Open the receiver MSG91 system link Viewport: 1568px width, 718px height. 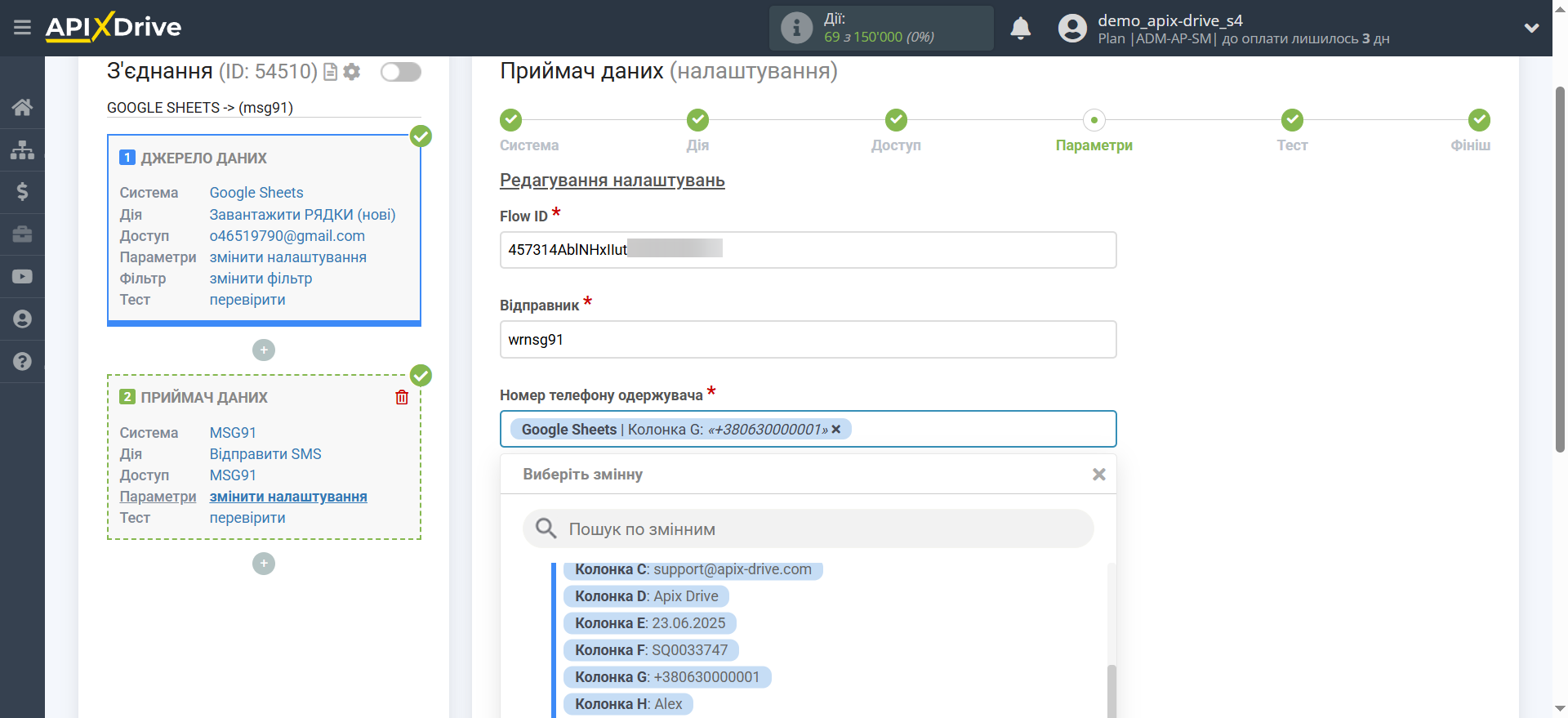[x=233, y=433]
